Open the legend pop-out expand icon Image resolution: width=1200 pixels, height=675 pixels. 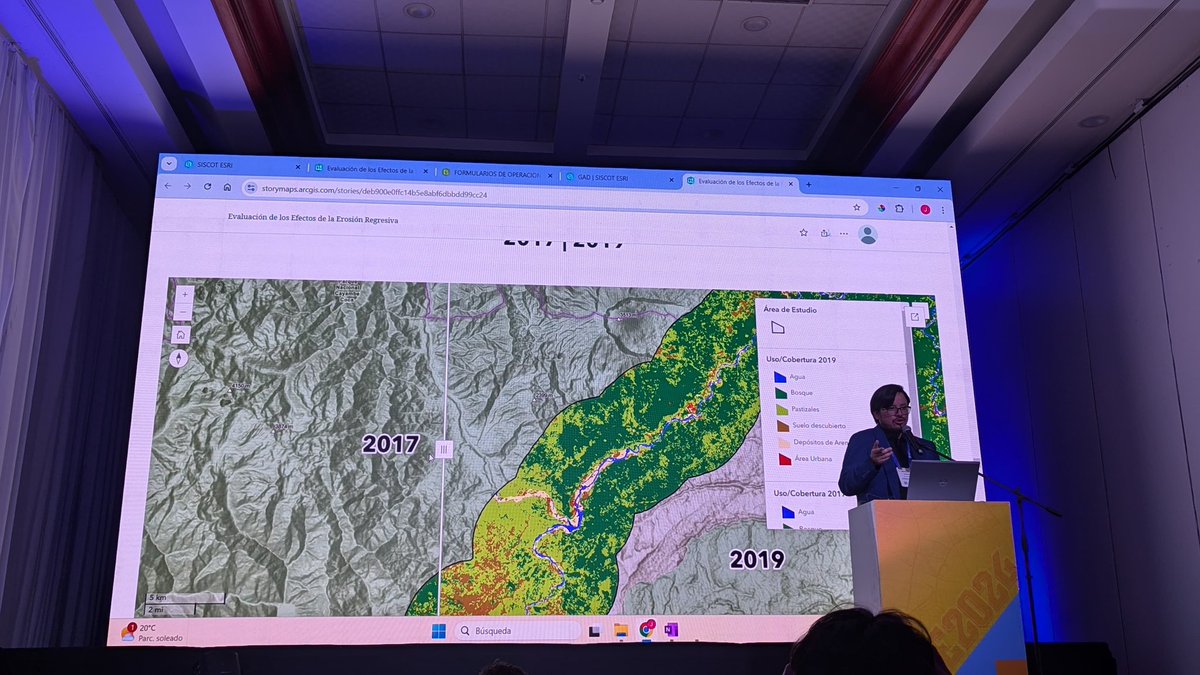[915, 317]
